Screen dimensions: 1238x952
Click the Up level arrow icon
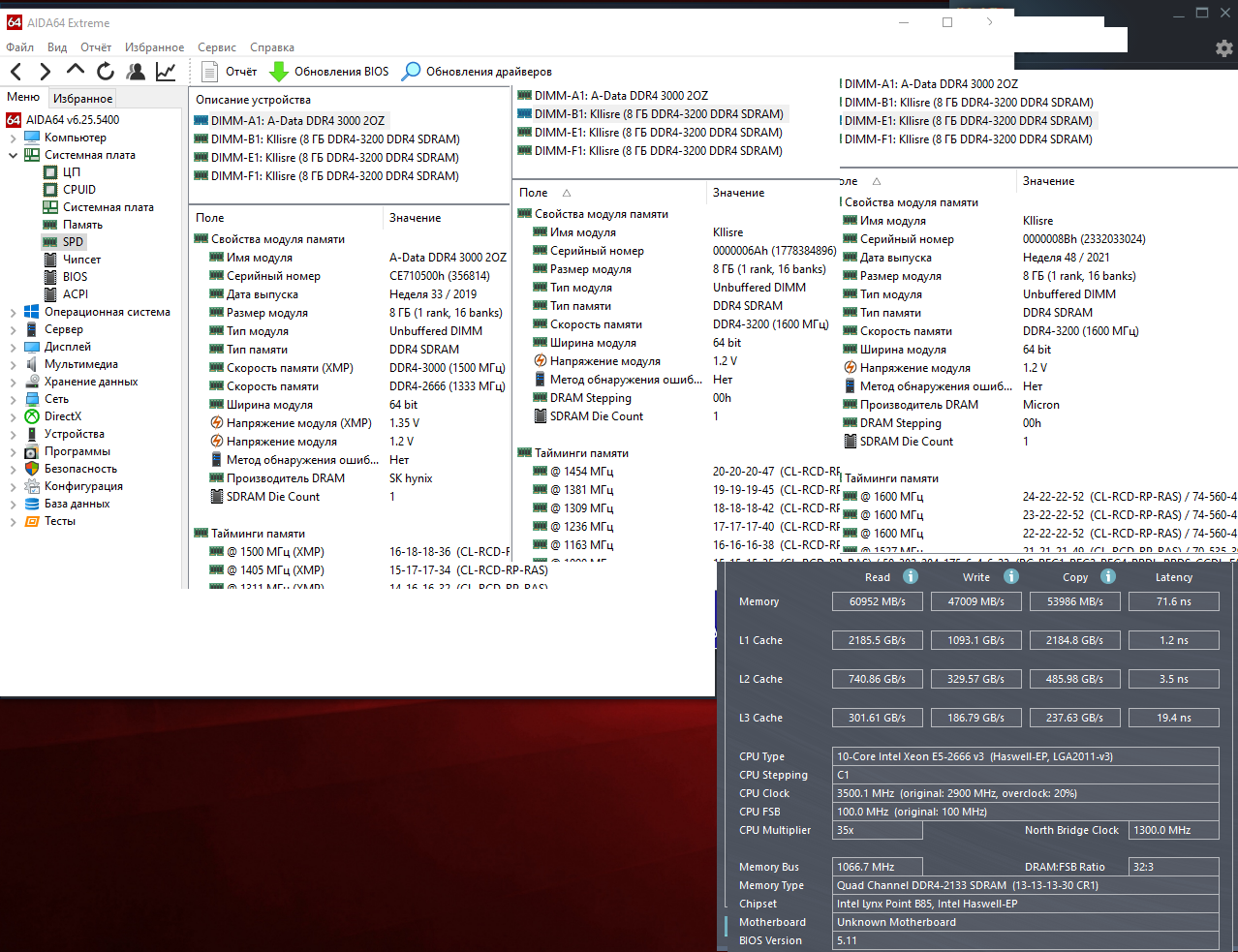click(x=76, y=71)
